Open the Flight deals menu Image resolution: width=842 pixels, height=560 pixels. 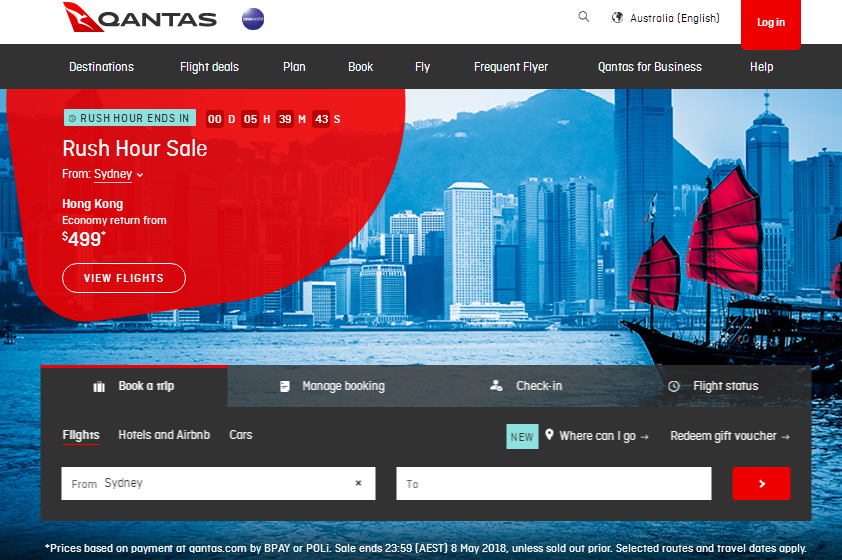tap(209, 67)
